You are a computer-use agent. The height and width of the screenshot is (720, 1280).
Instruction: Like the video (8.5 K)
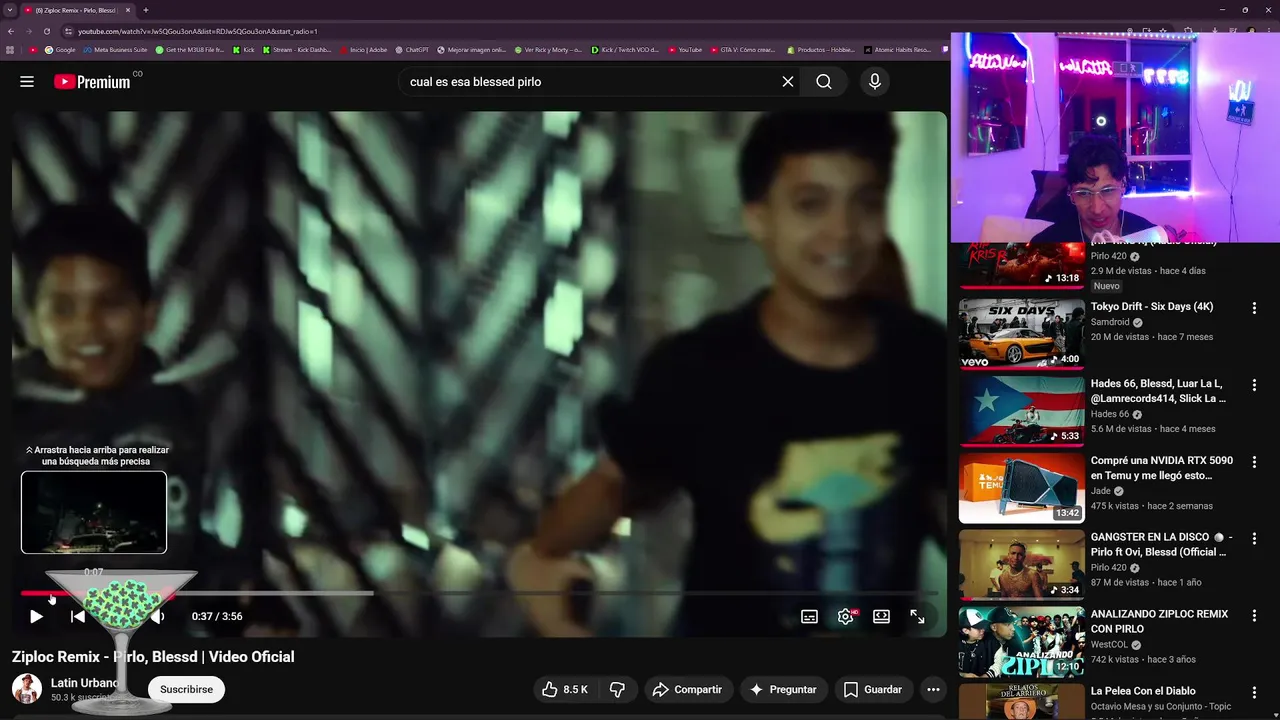[566, 689]
